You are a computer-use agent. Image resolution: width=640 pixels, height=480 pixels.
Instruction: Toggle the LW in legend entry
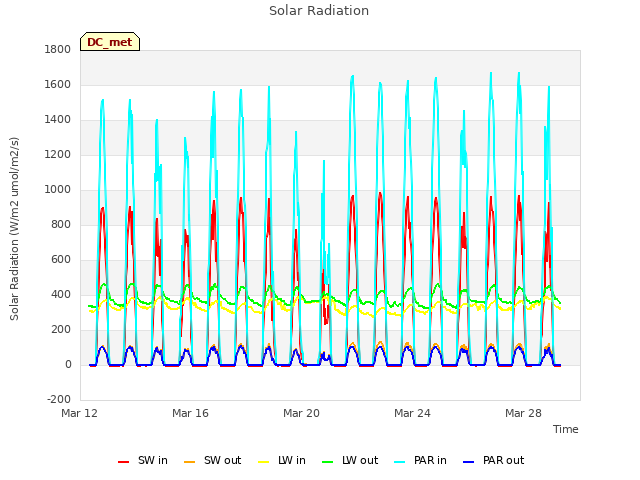point(282,460)
